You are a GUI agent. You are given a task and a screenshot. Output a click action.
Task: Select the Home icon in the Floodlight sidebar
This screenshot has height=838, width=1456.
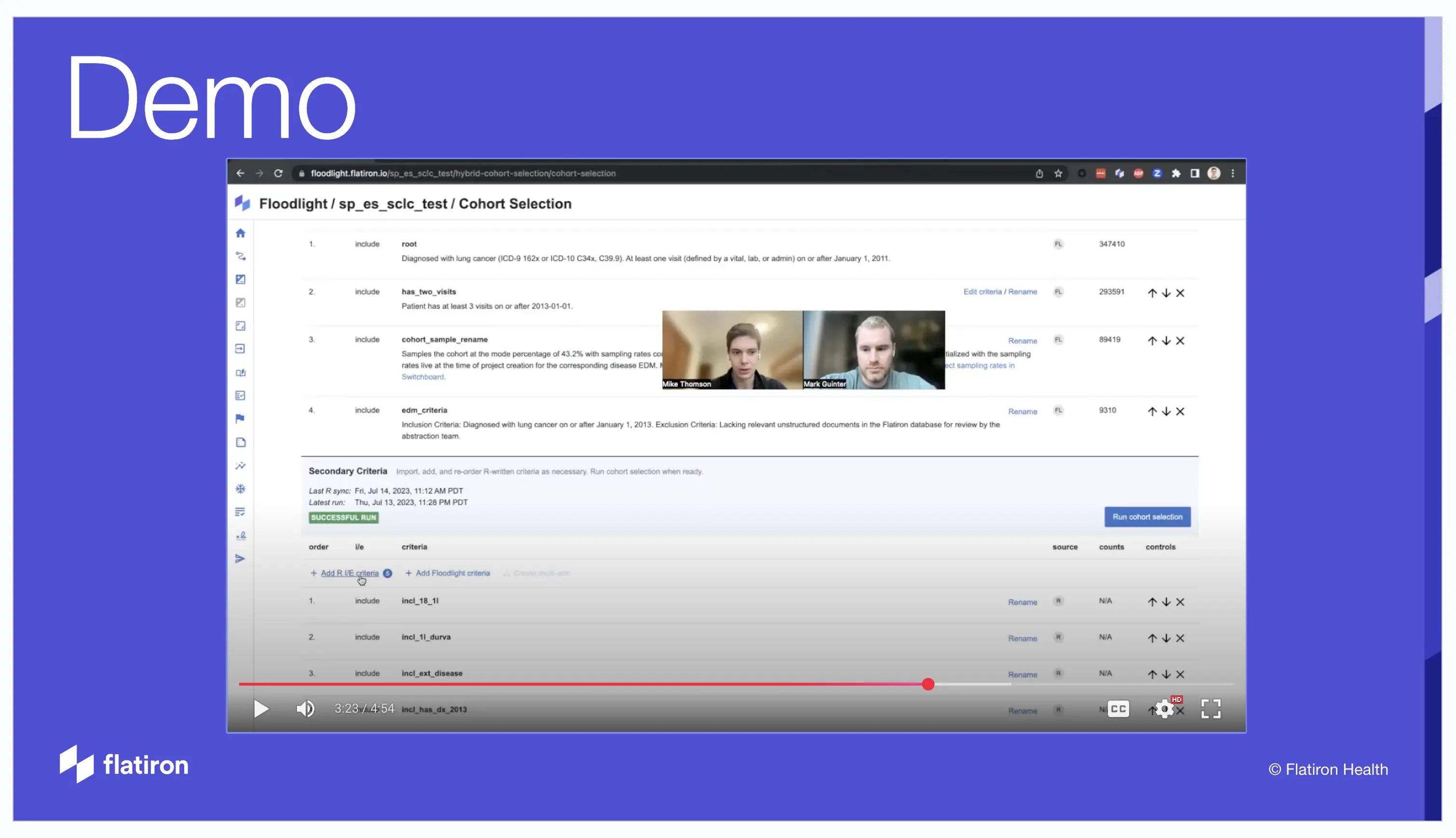pyautogui.click(x=241, y=232)
